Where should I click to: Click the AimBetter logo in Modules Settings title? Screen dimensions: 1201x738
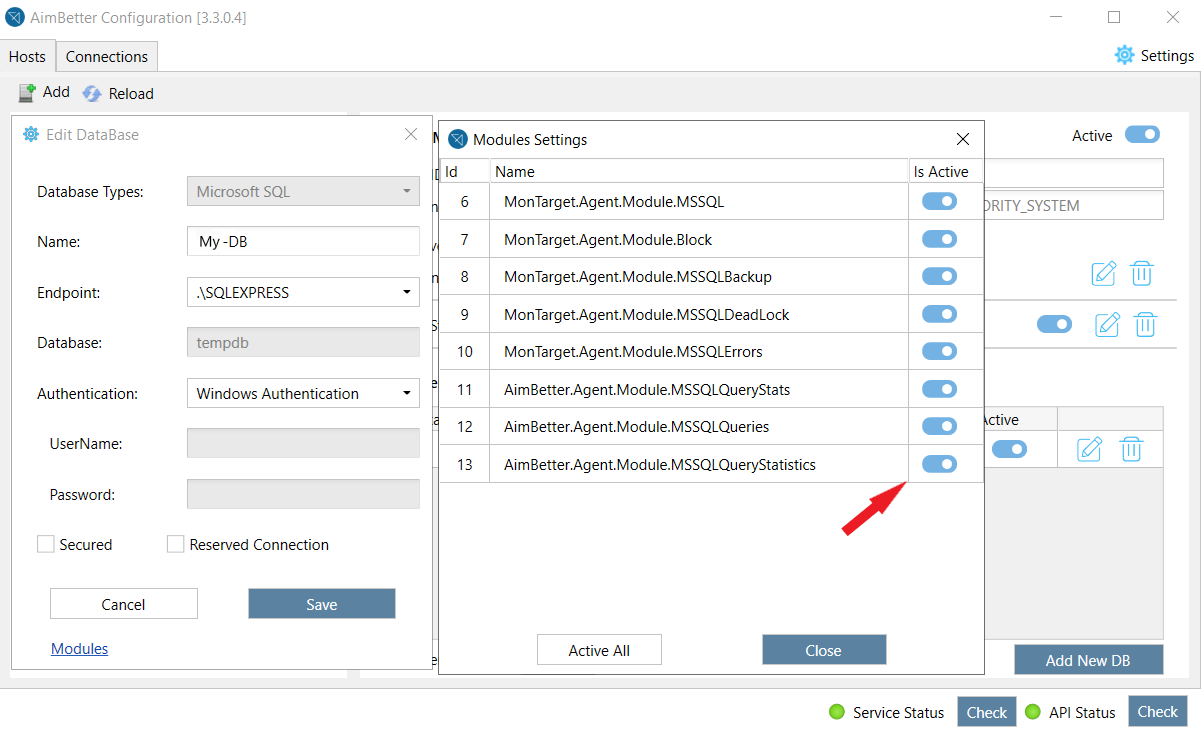pos(458,139)
